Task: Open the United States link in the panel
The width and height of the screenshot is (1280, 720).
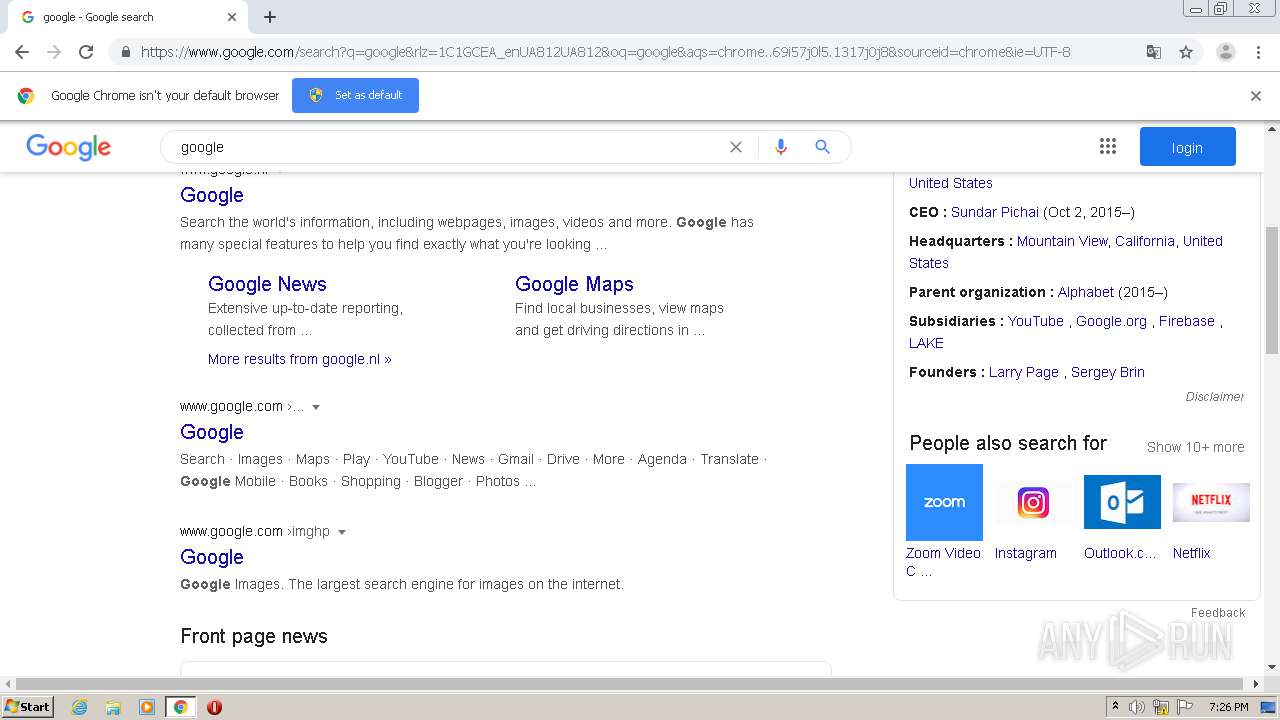Action: [x=951, y=183]
